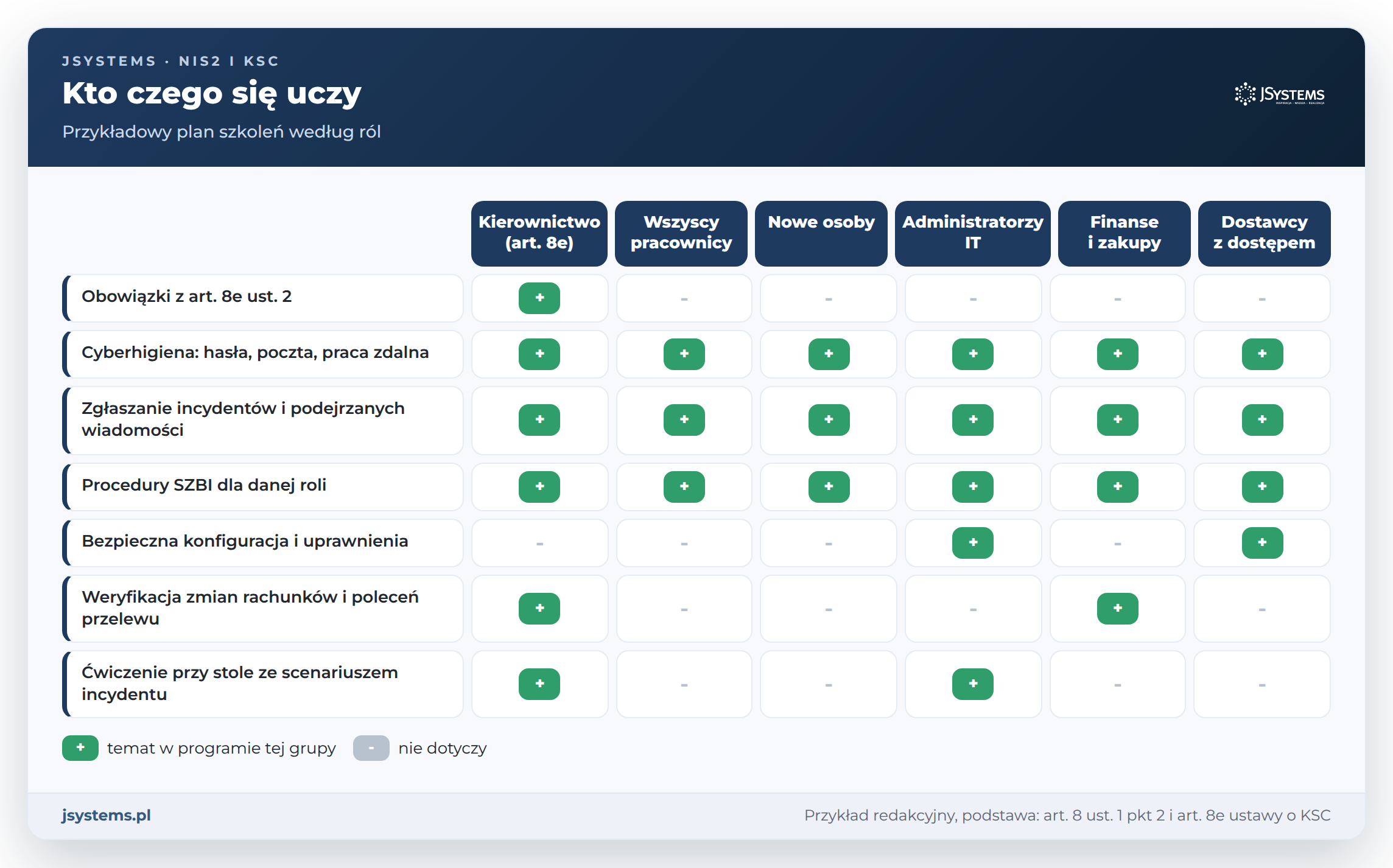This screenshot has width=1393, height=868.
Task: Click plus for Obowiązki art. 8e under Kierownictwo
Action: click(x=539, y=298)
